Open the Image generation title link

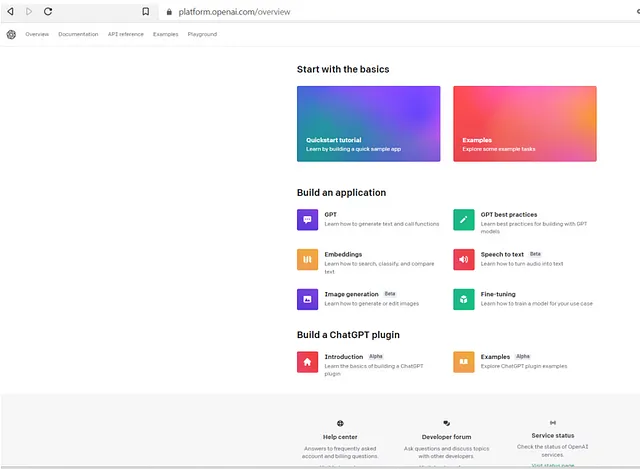pyautogui.click(x=351, y=294)
